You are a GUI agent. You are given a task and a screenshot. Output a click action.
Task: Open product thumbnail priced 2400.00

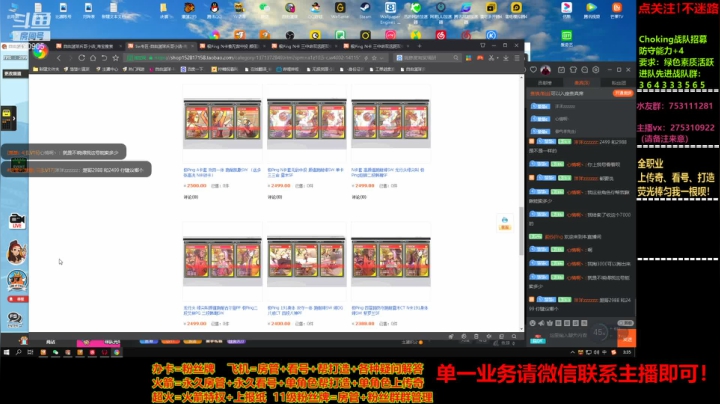click(x=306, y=261)
